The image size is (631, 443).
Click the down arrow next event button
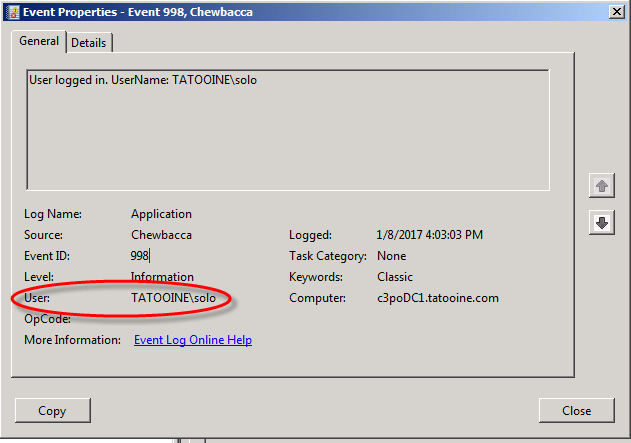pyautogui.click(x=602, y=223)
